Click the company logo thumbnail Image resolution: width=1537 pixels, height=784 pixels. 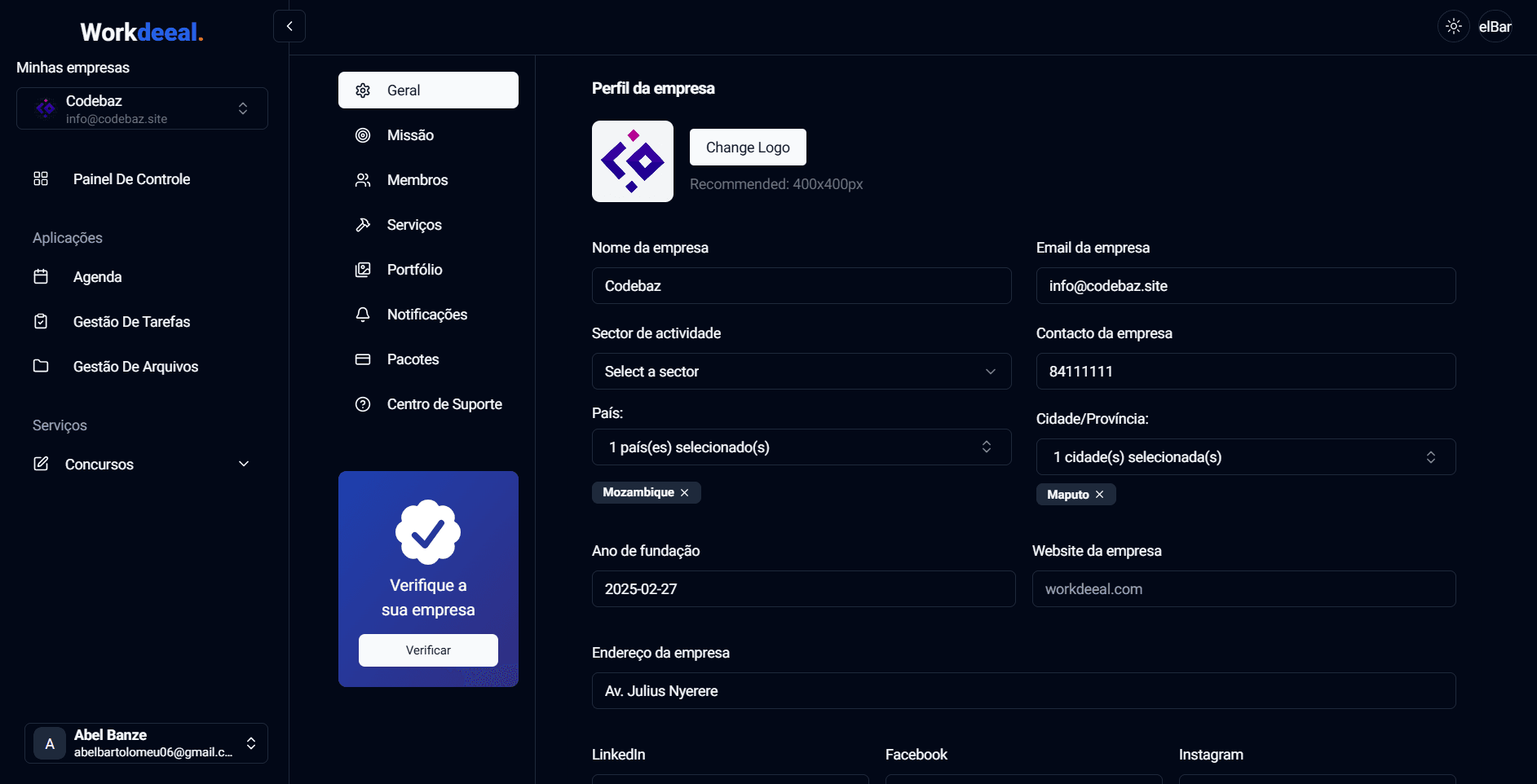[x=633, y=161]
